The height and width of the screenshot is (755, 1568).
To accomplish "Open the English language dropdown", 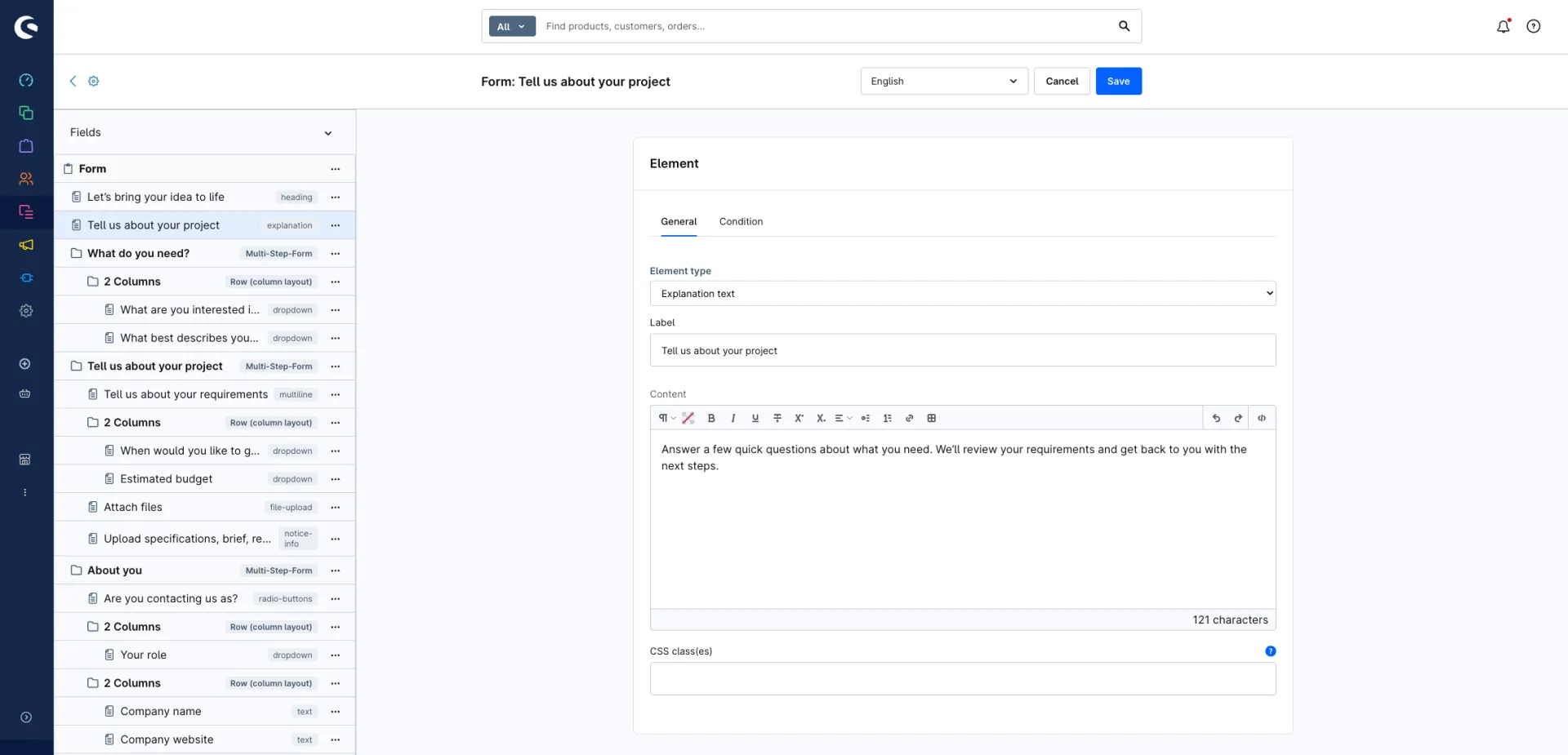I will (944, 81).
